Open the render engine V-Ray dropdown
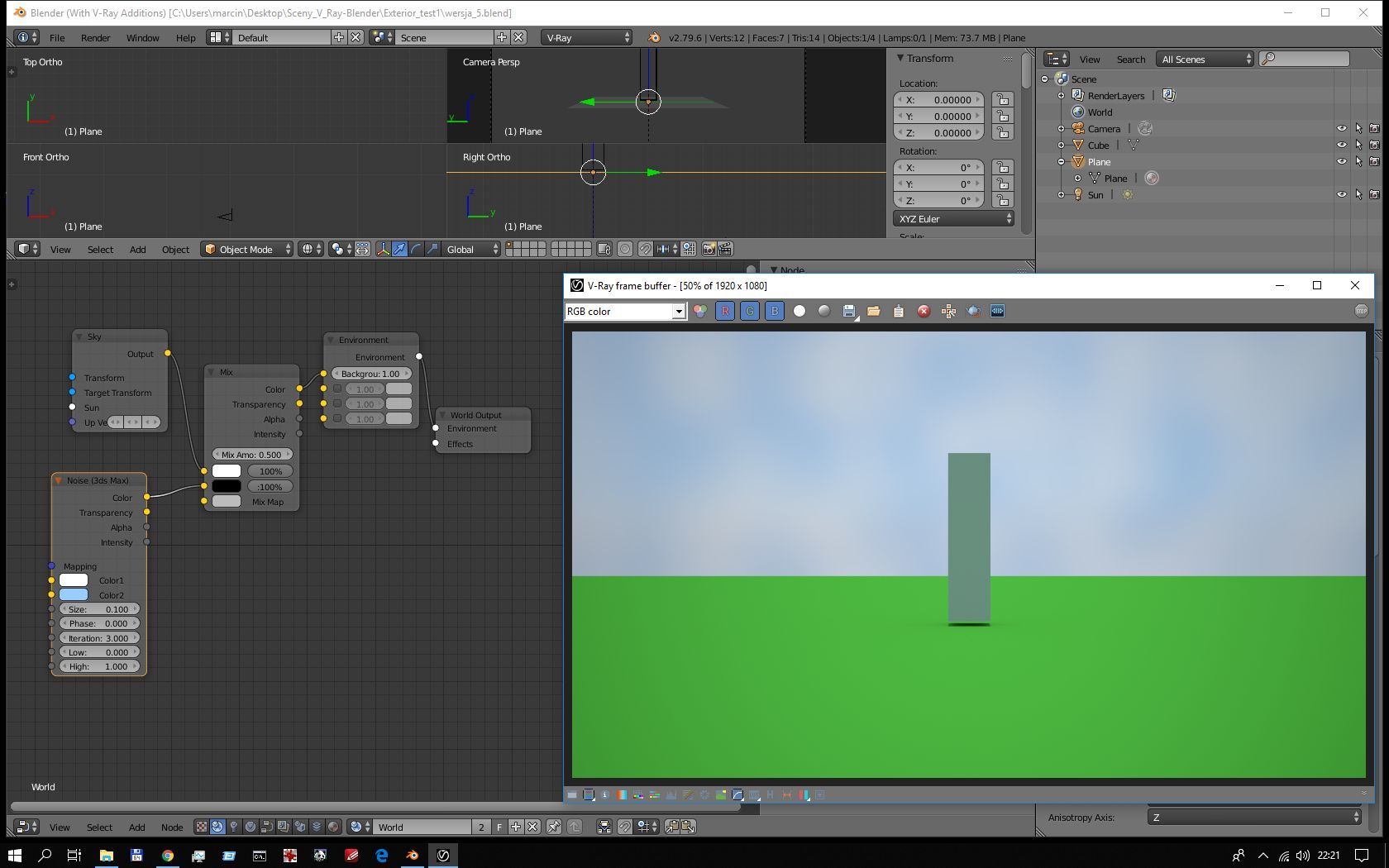This screenshot has height=868, width=1389. click(587, 37)
